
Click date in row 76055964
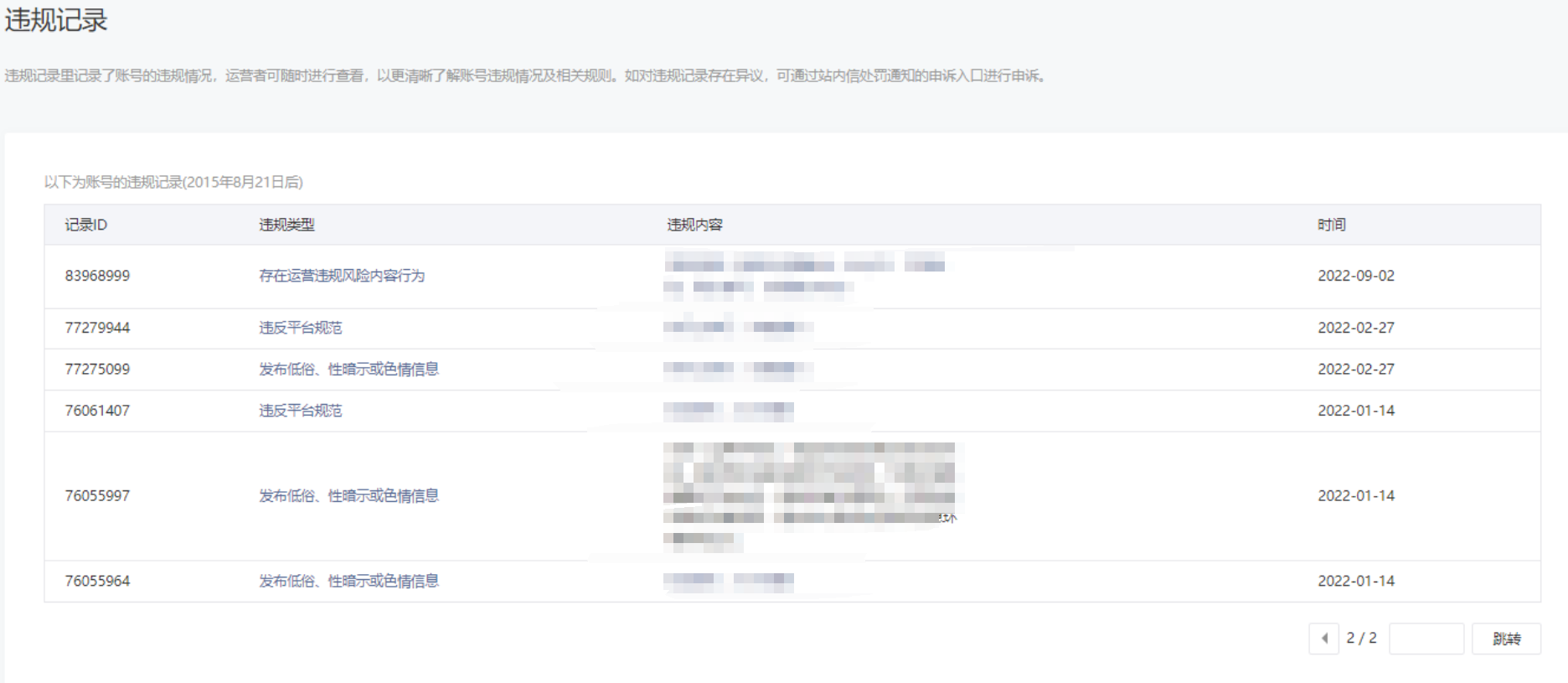point(1356,581)
